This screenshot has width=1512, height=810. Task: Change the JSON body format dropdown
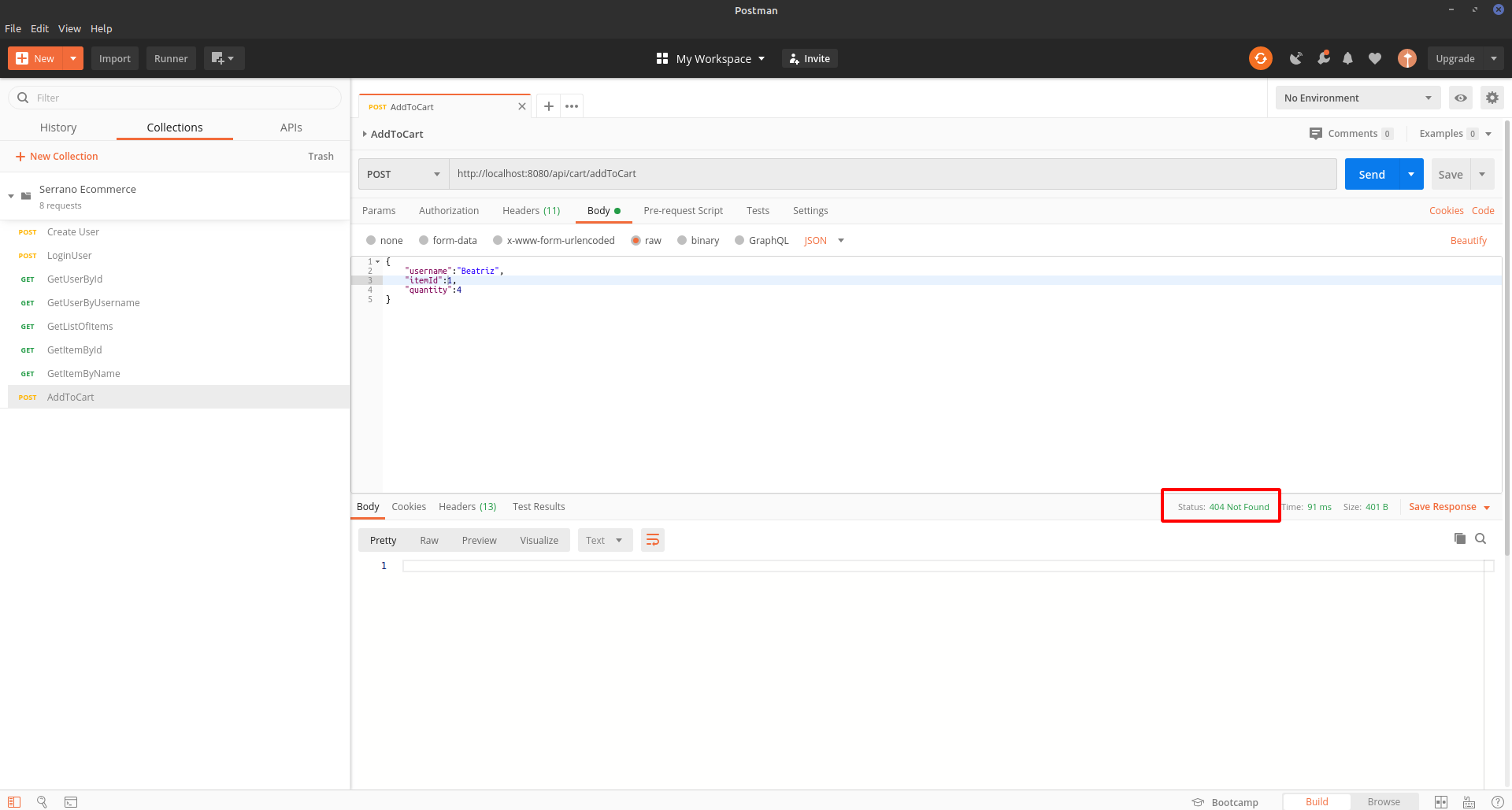[824, 241]
